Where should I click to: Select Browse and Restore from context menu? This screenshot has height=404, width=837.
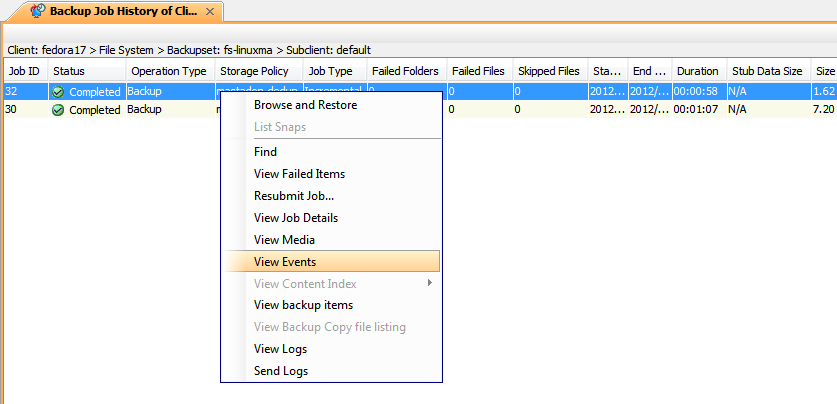coord(305,105)
